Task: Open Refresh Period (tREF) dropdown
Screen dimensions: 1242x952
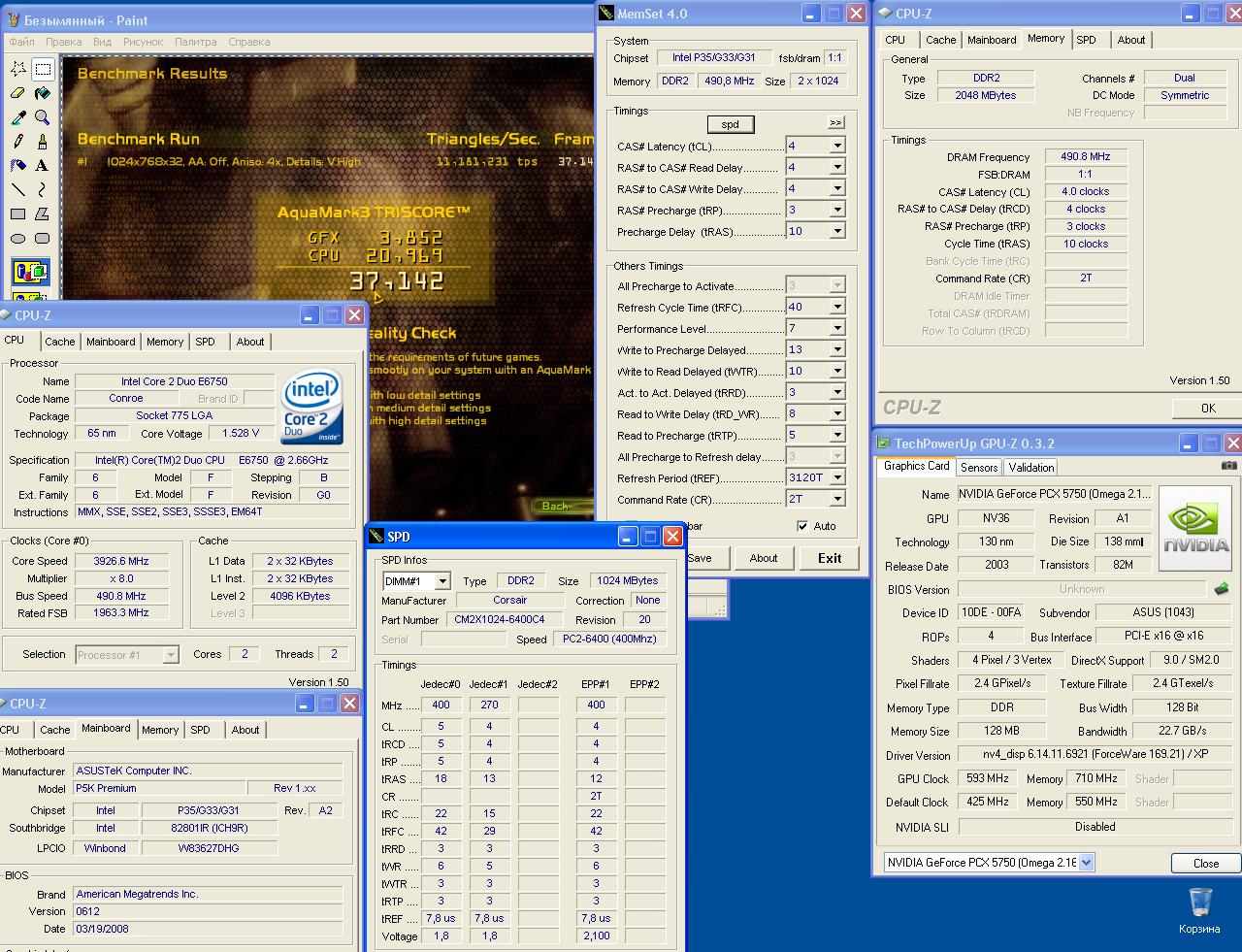Action: (836, 478)
